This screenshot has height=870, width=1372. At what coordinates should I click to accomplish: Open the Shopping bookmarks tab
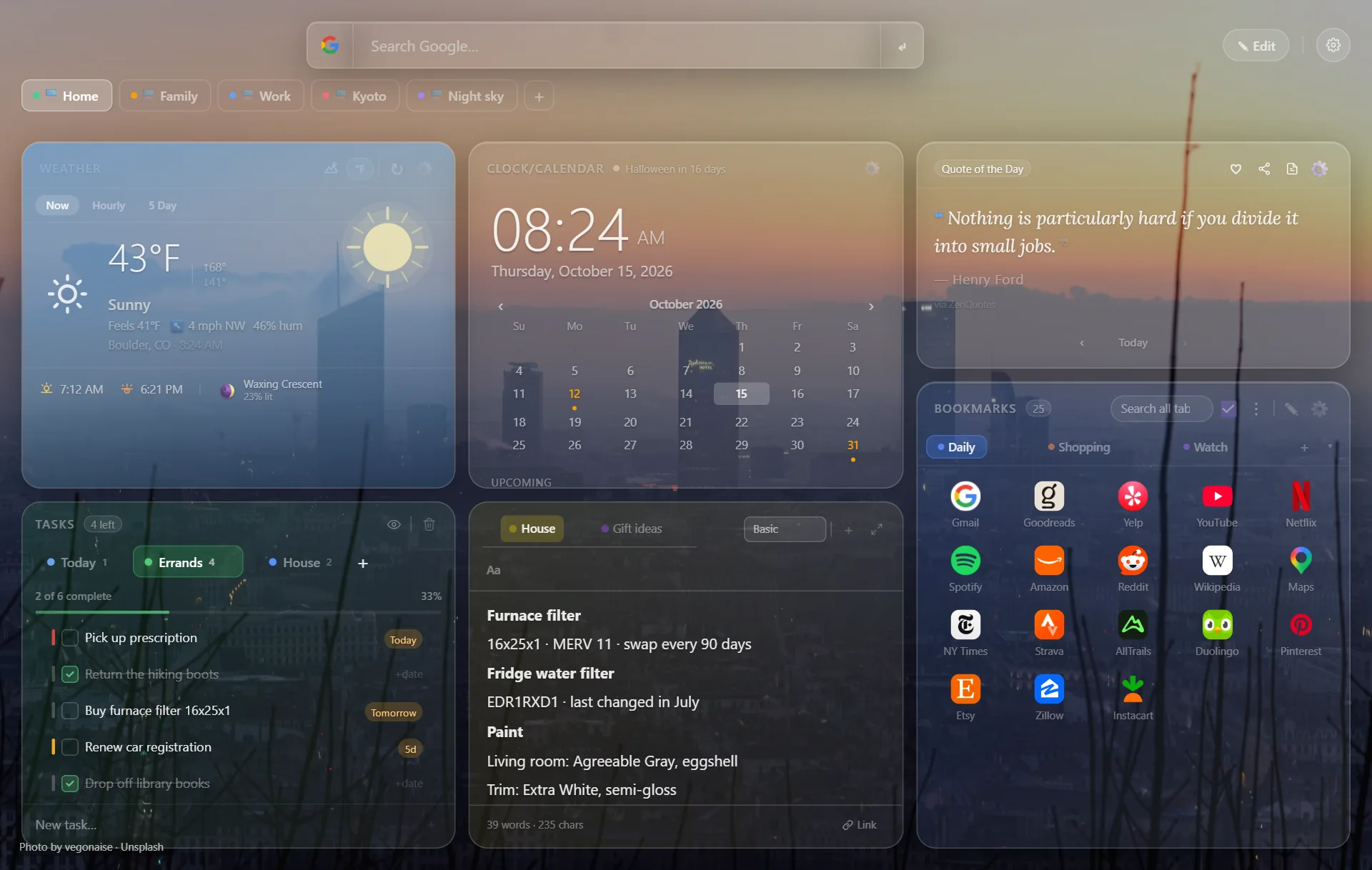coord(1079,447)
